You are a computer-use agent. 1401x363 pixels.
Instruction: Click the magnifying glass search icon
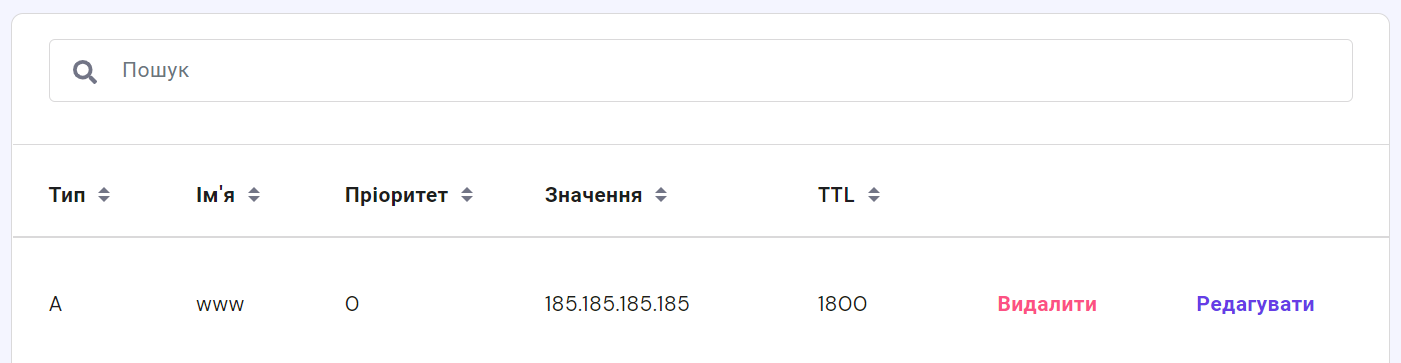click(85, 71)
